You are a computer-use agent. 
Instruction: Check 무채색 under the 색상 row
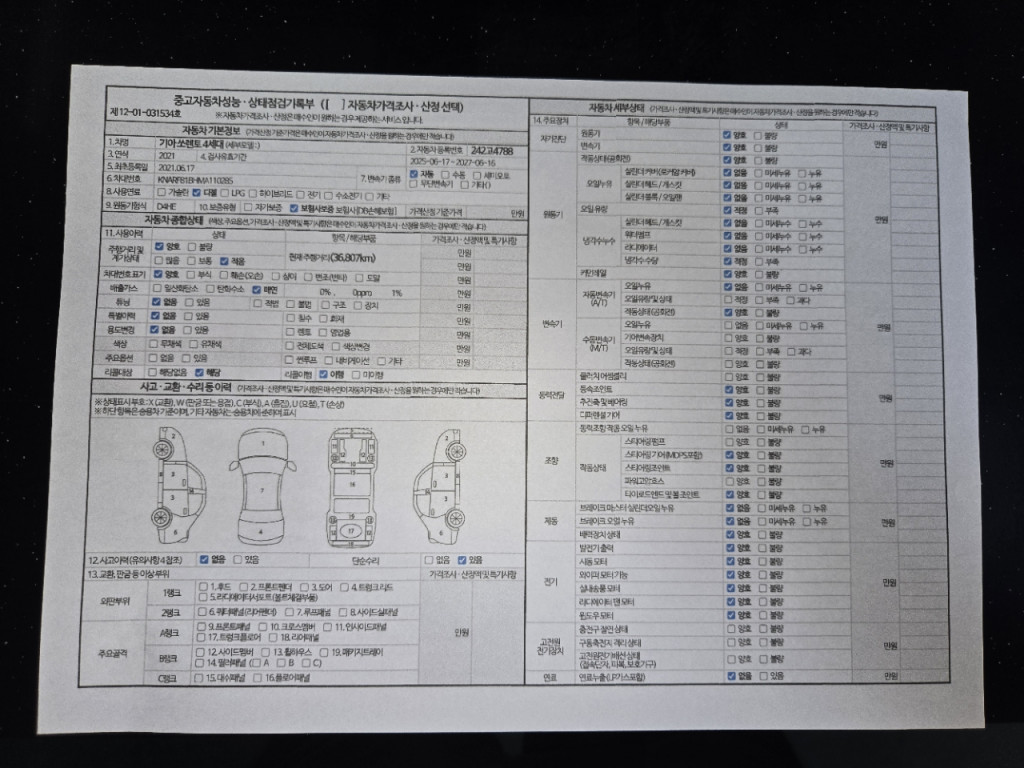point(153,344)
